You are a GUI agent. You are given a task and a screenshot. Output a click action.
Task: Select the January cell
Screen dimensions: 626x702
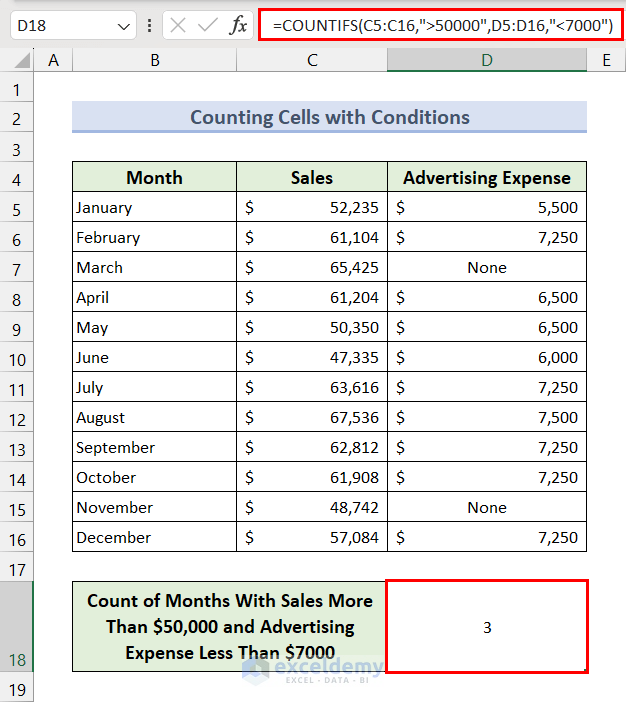click(x=154, y=208)
